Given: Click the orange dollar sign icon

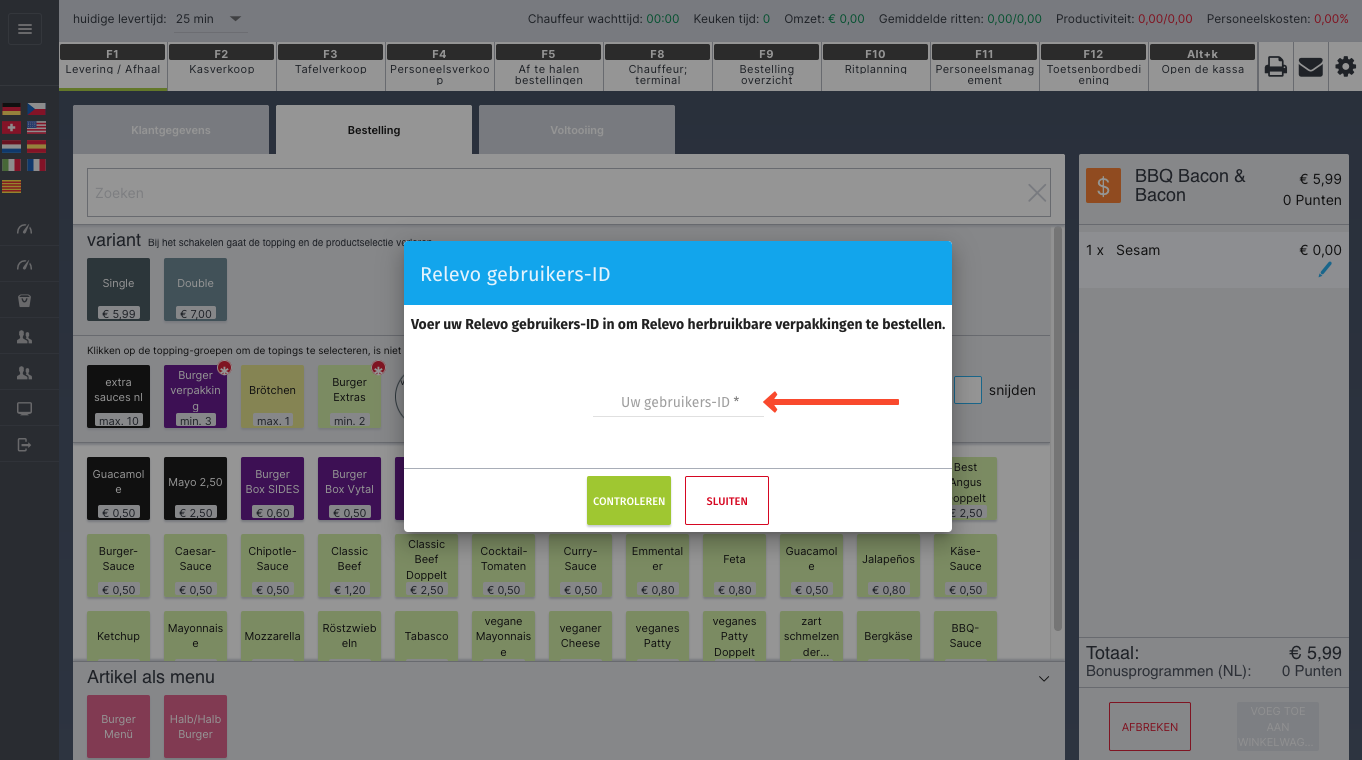Looking at the screenshot, I should 1103,186.
